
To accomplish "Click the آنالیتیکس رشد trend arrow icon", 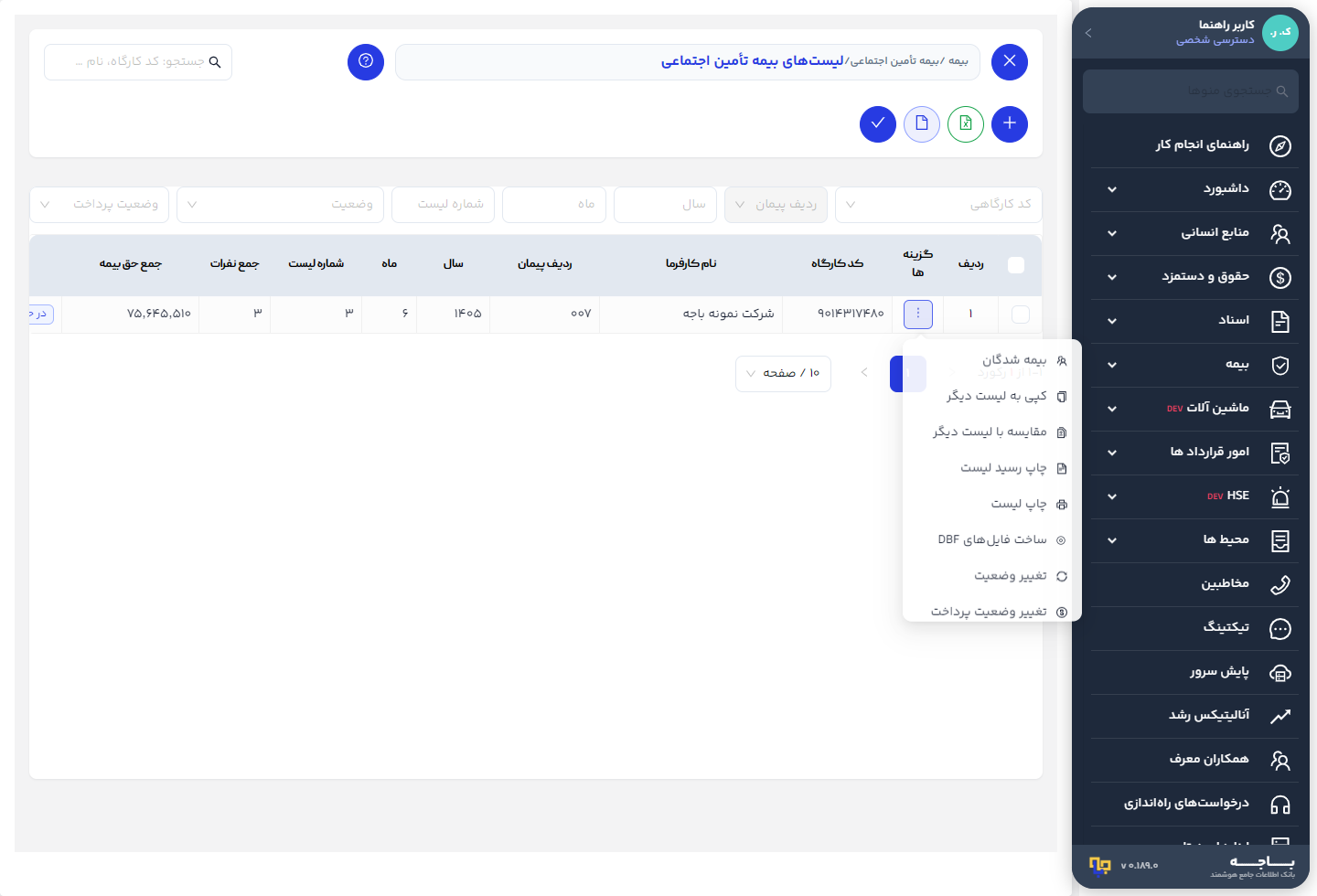I will (x=1280, y=716).
